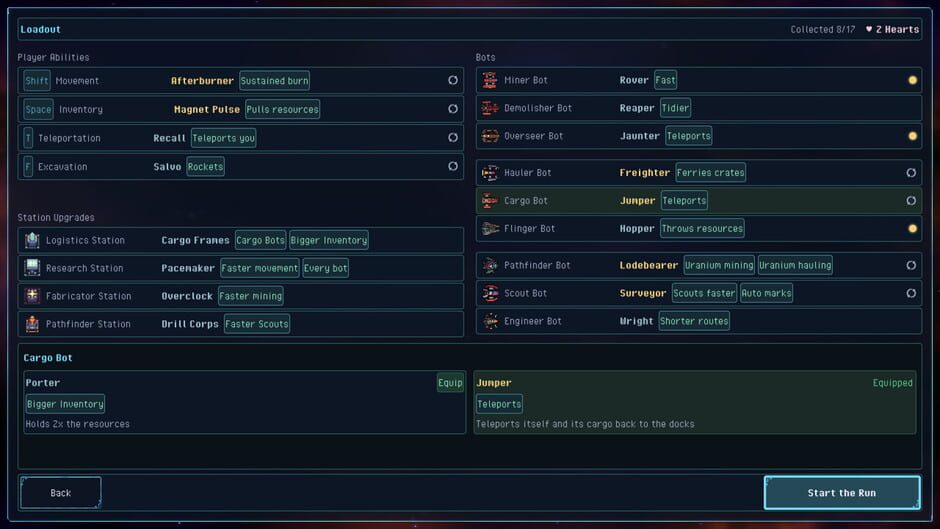Click the Miner Bot icon

click(x=490, y=80)
